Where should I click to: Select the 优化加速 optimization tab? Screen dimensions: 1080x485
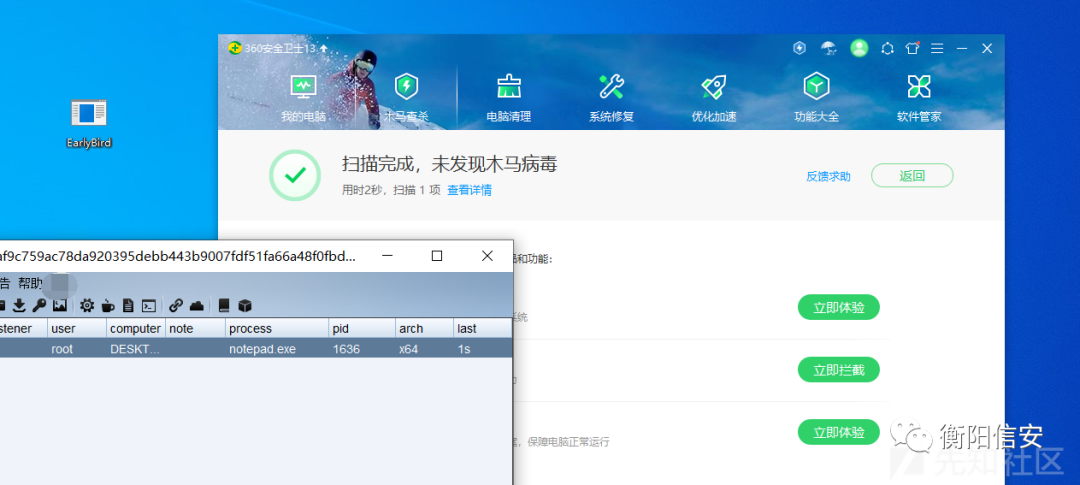714,97
